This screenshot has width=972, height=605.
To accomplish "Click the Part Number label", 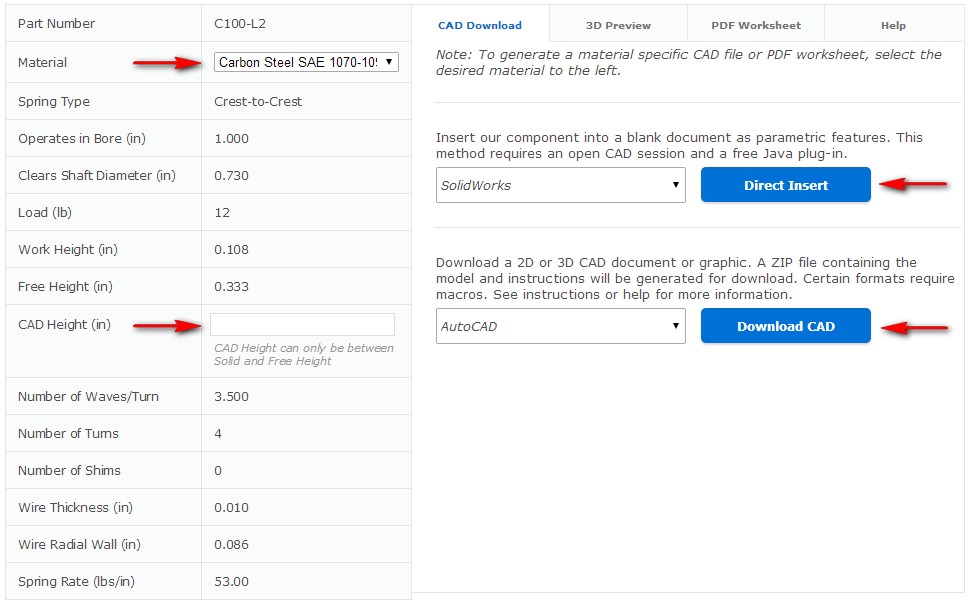I will point(56,24).
